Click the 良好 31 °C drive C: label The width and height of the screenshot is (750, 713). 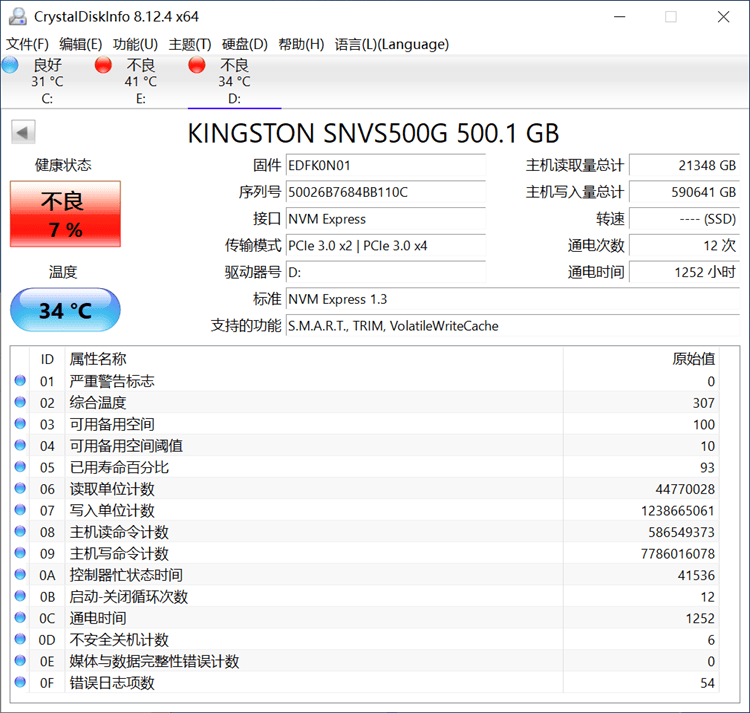click(x=47, y=81)
